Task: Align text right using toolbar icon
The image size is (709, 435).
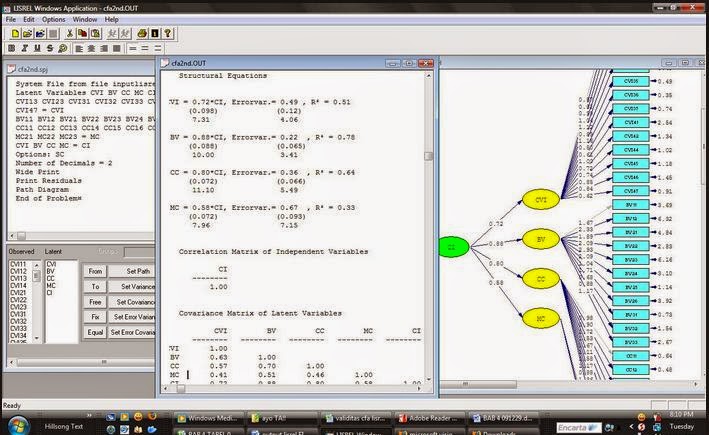Action: point(104,48)
